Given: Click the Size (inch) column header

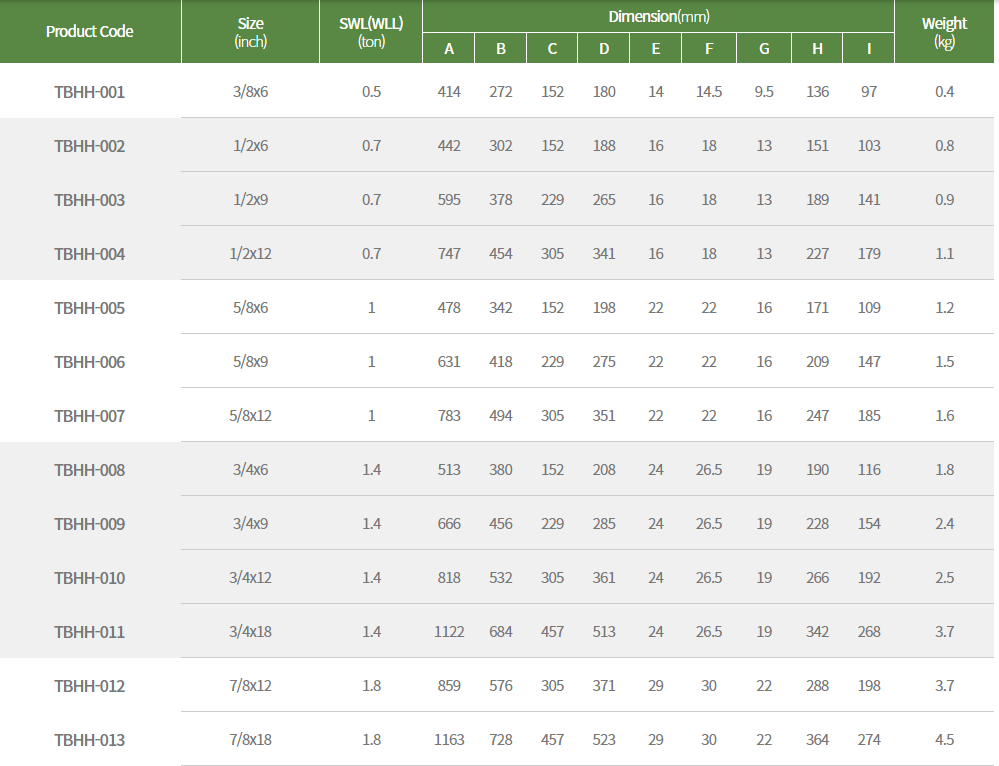Looking at the screenshot, I should [251, 32].
